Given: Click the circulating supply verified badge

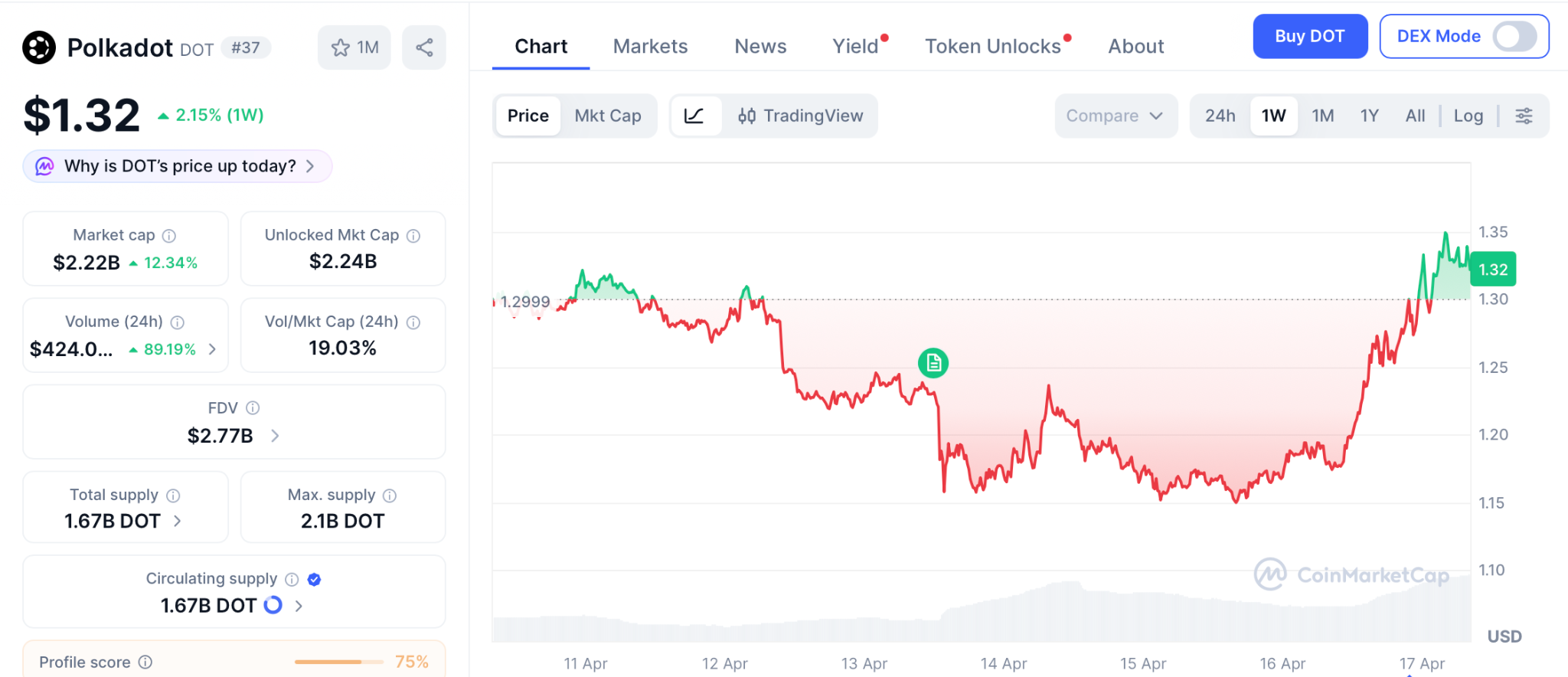Looking at the screenshot, I should [x=314, y=580].
